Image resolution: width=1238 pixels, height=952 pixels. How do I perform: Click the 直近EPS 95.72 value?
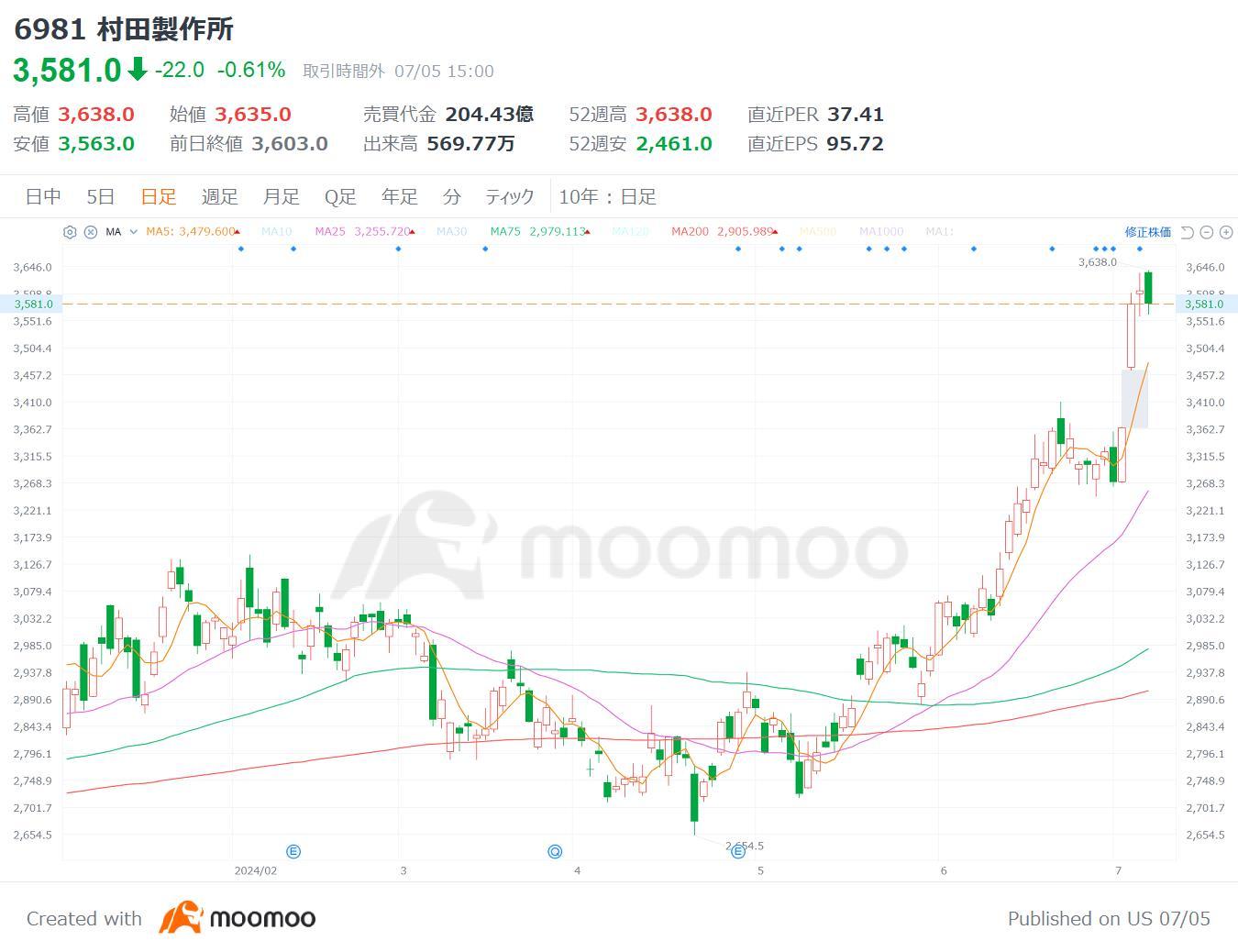coord(856,144)
